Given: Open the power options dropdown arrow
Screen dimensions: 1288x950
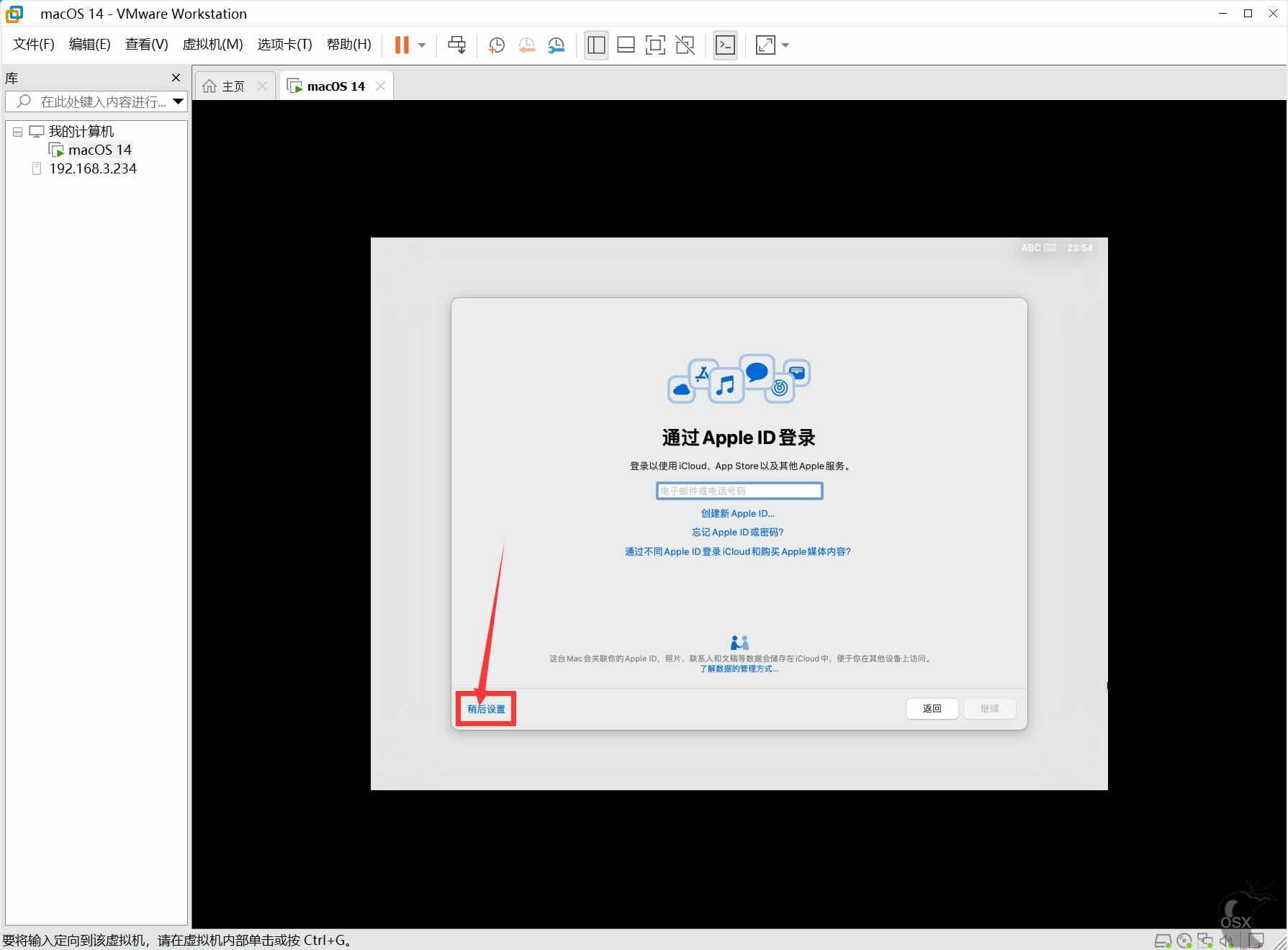Looking at the screenshot, I should point(422,45).
